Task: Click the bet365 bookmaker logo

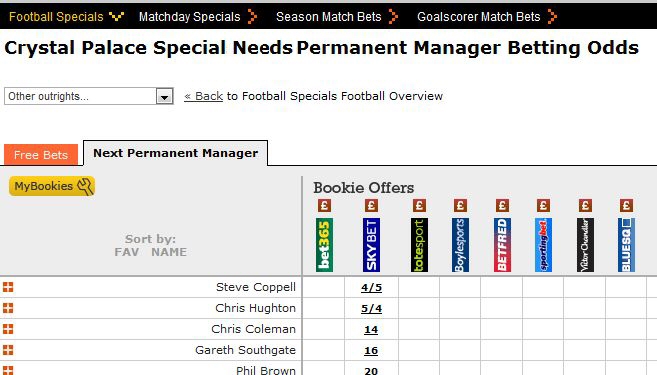Action: 324,245
